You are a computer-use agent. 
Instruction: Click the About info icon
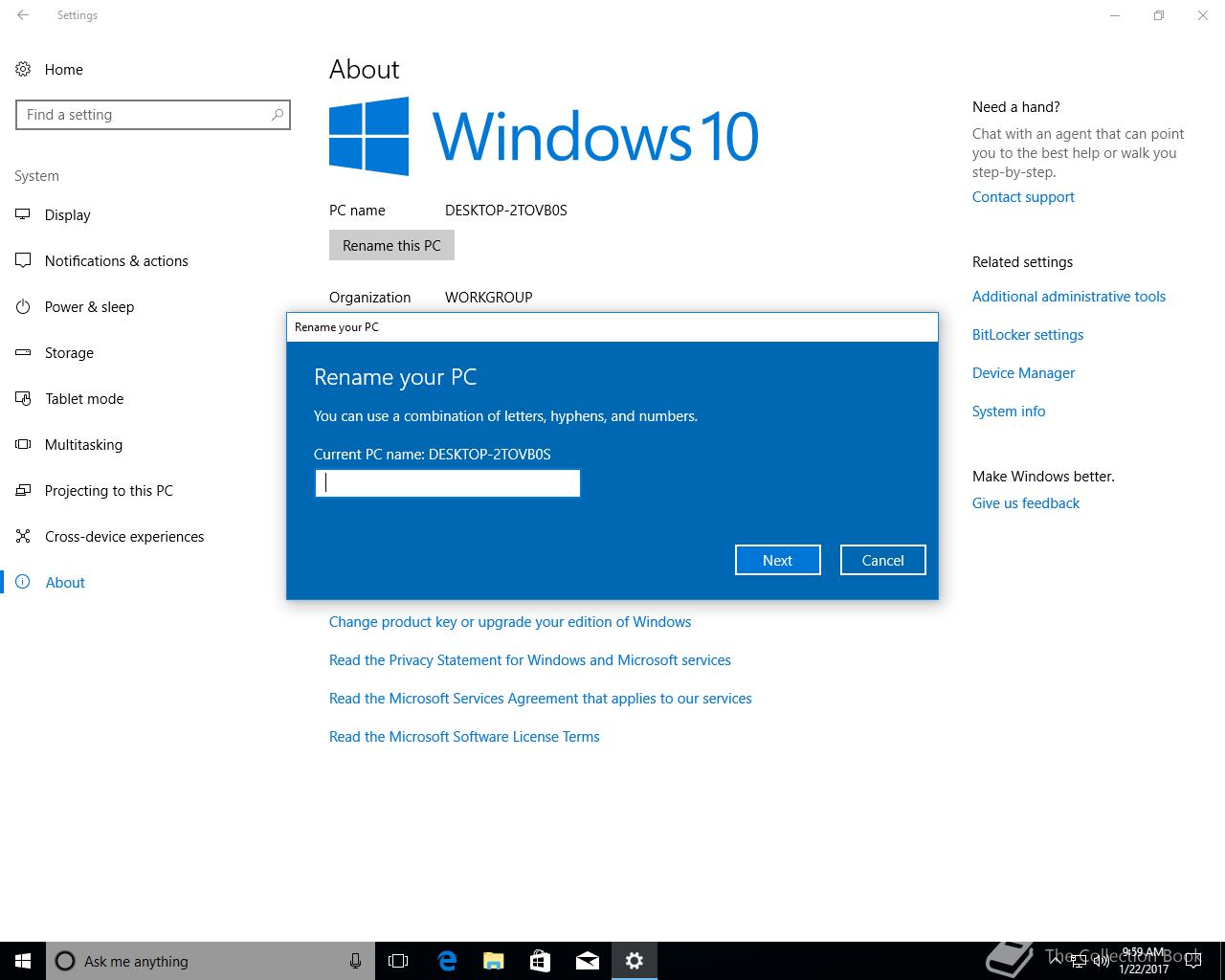[23, 582]
